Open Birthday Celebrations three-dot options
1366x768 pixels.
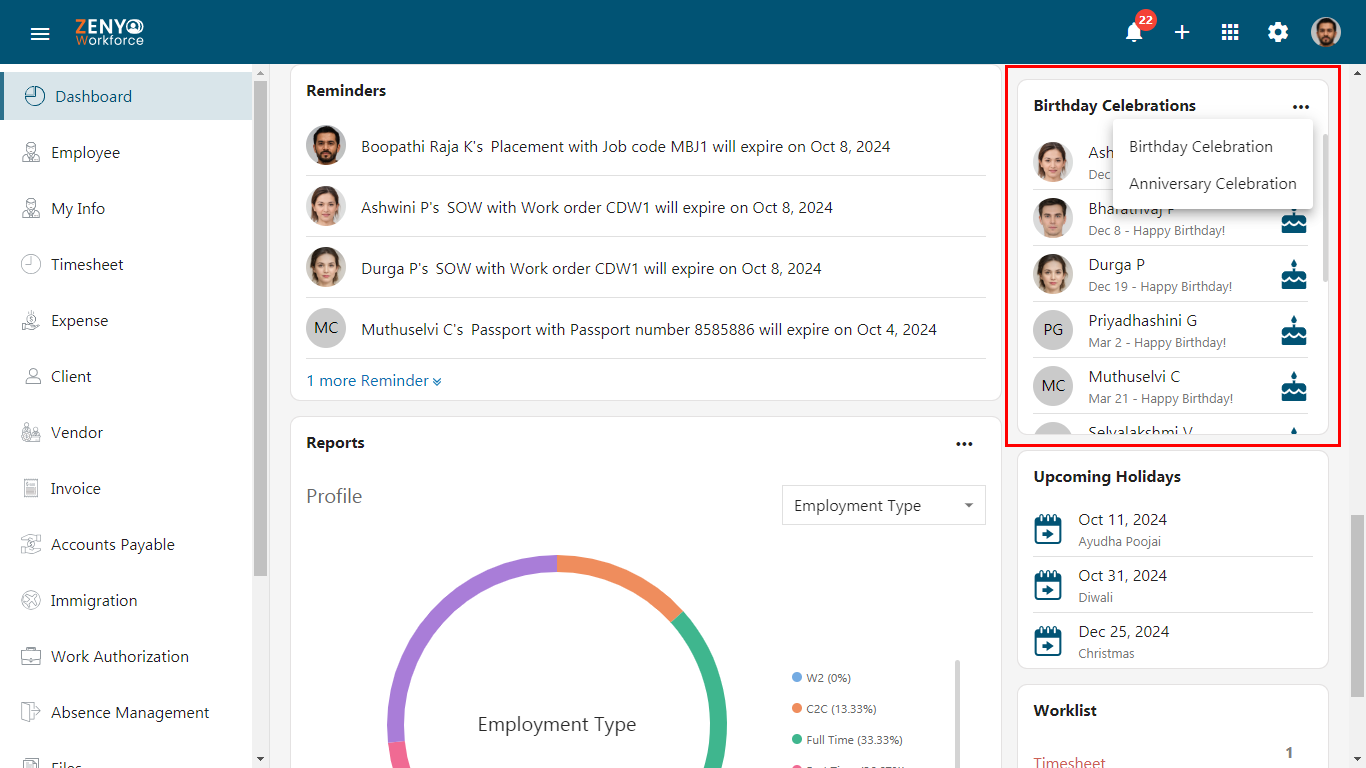click(x=1300, y=107)
